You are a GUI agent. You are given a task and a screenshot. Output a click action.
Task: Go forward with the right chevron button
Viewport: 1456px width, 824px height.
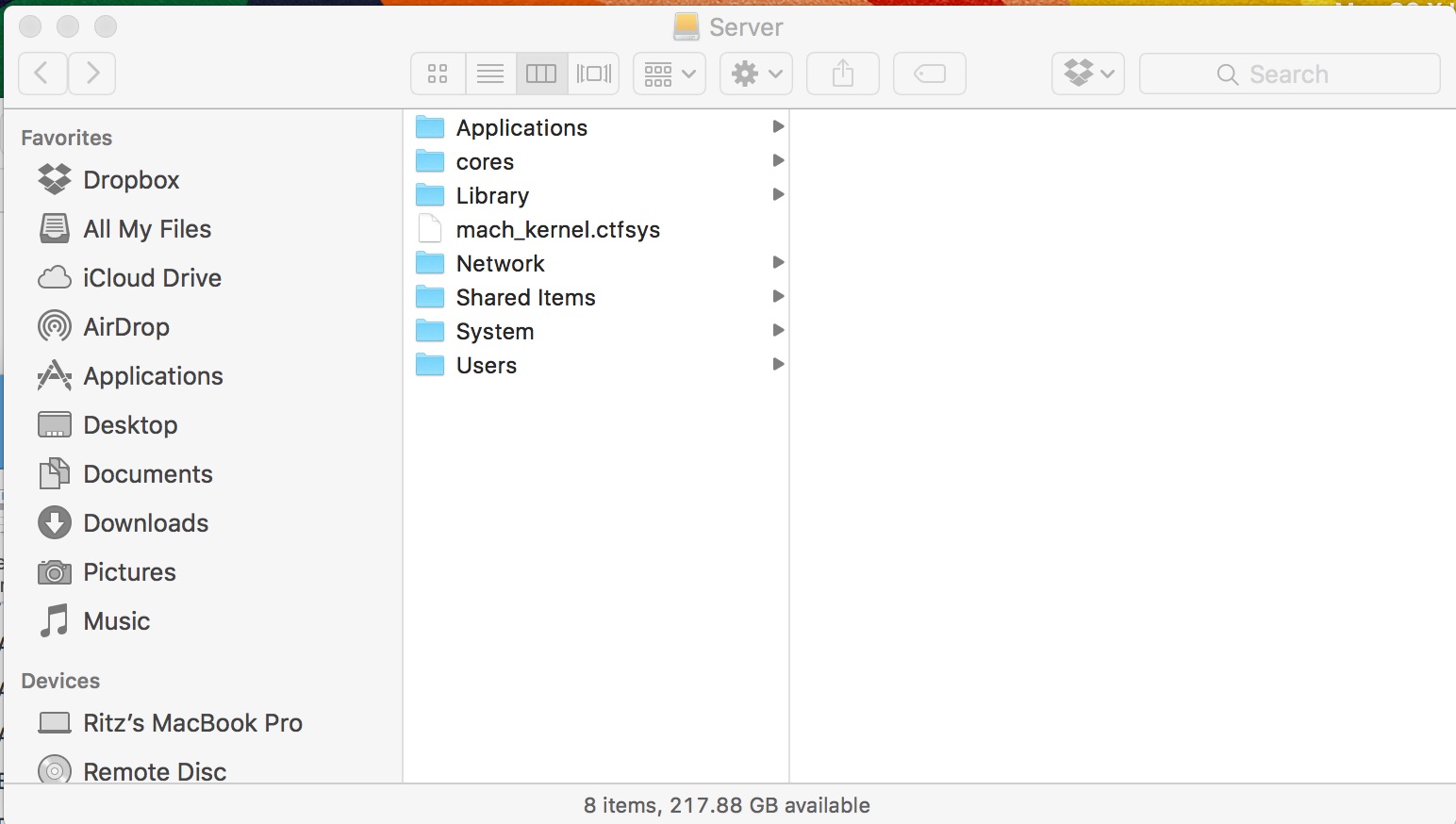91,74
